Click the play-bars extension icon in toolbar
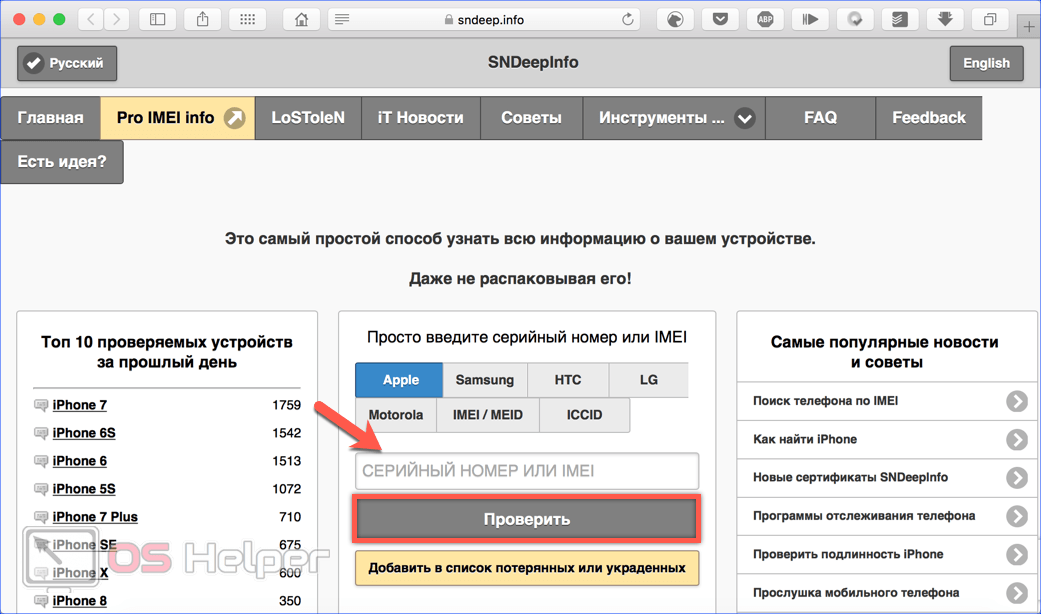 810,19
